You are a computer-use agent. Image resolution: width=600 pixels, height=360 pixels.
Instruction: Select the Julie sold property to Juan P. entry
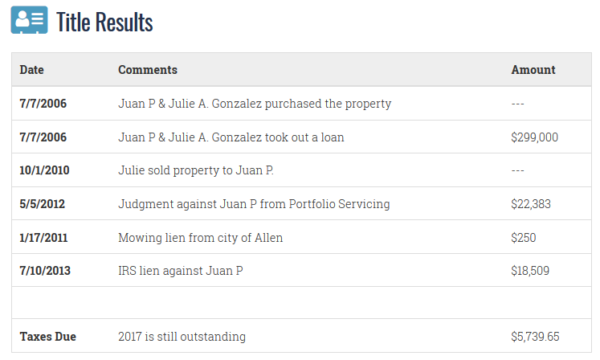[x=196, y=170]
